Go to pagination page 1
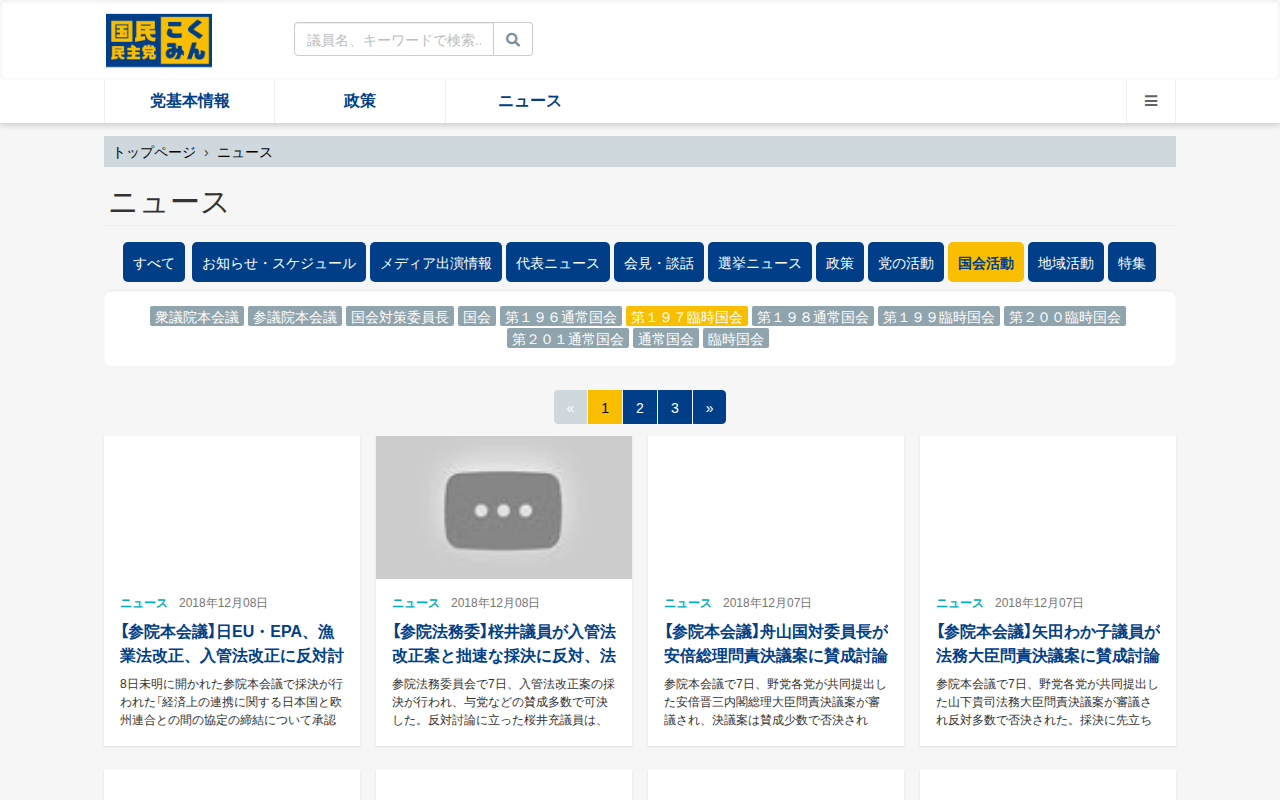Screen dimensions: 1280x800 (605, 407)
